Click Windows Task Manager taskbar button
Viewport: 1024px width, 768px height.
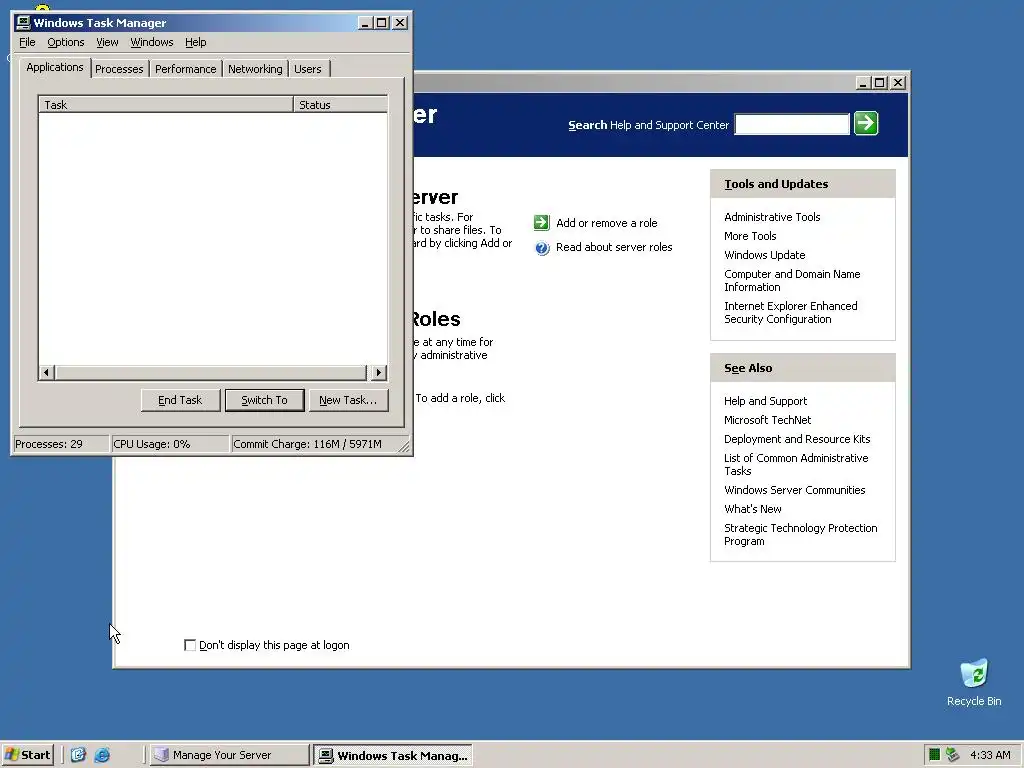(x=392, y=755)
